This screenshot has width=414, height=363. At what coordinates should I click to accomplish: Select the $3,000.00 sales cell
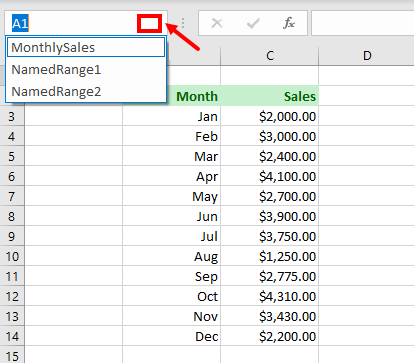click(270, 136)
